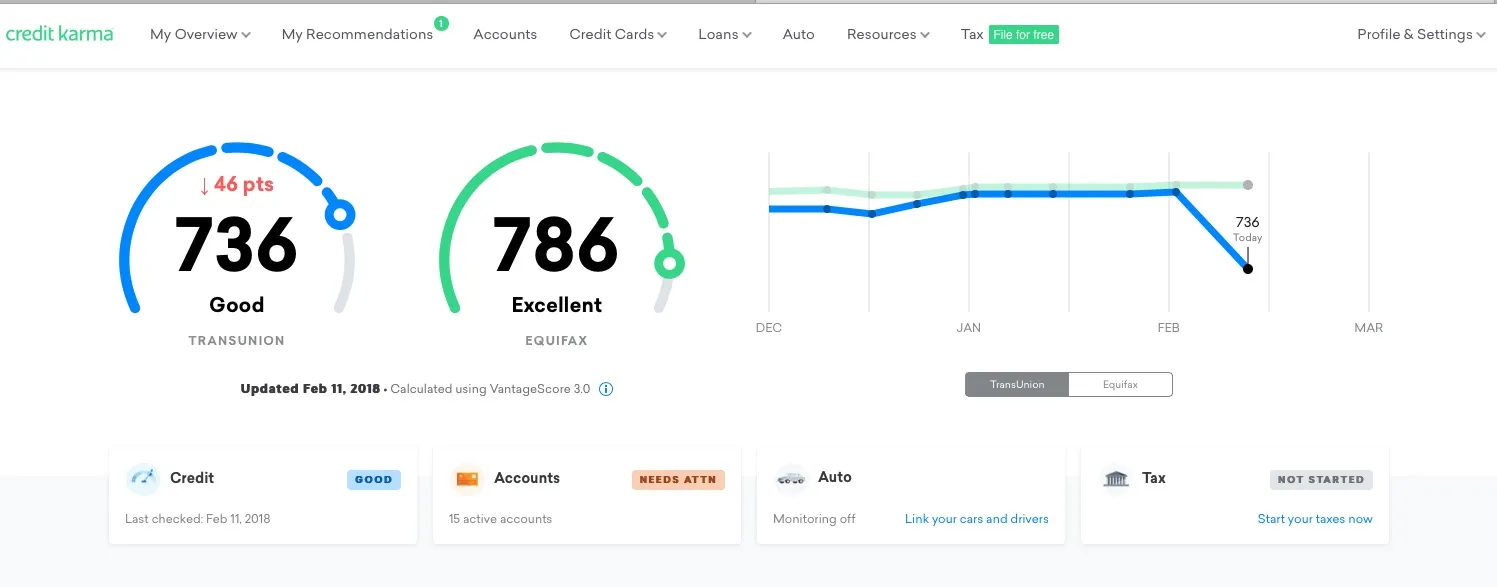Click the Credit Karma logo
Screen dimensions: 1497x587
[60, 34]
